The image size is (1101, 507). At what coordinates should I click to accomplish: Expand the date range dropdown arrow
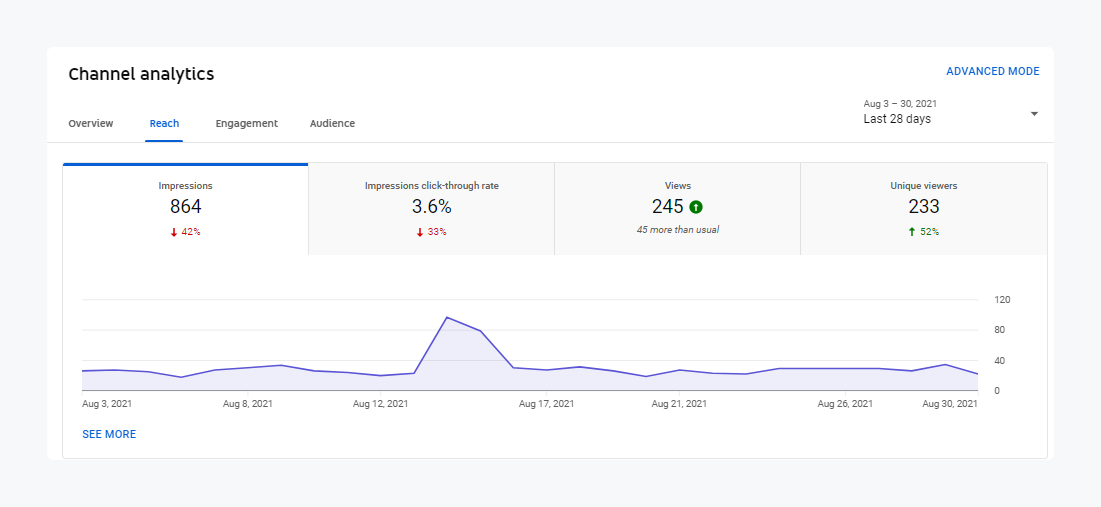click(1034, 114)
